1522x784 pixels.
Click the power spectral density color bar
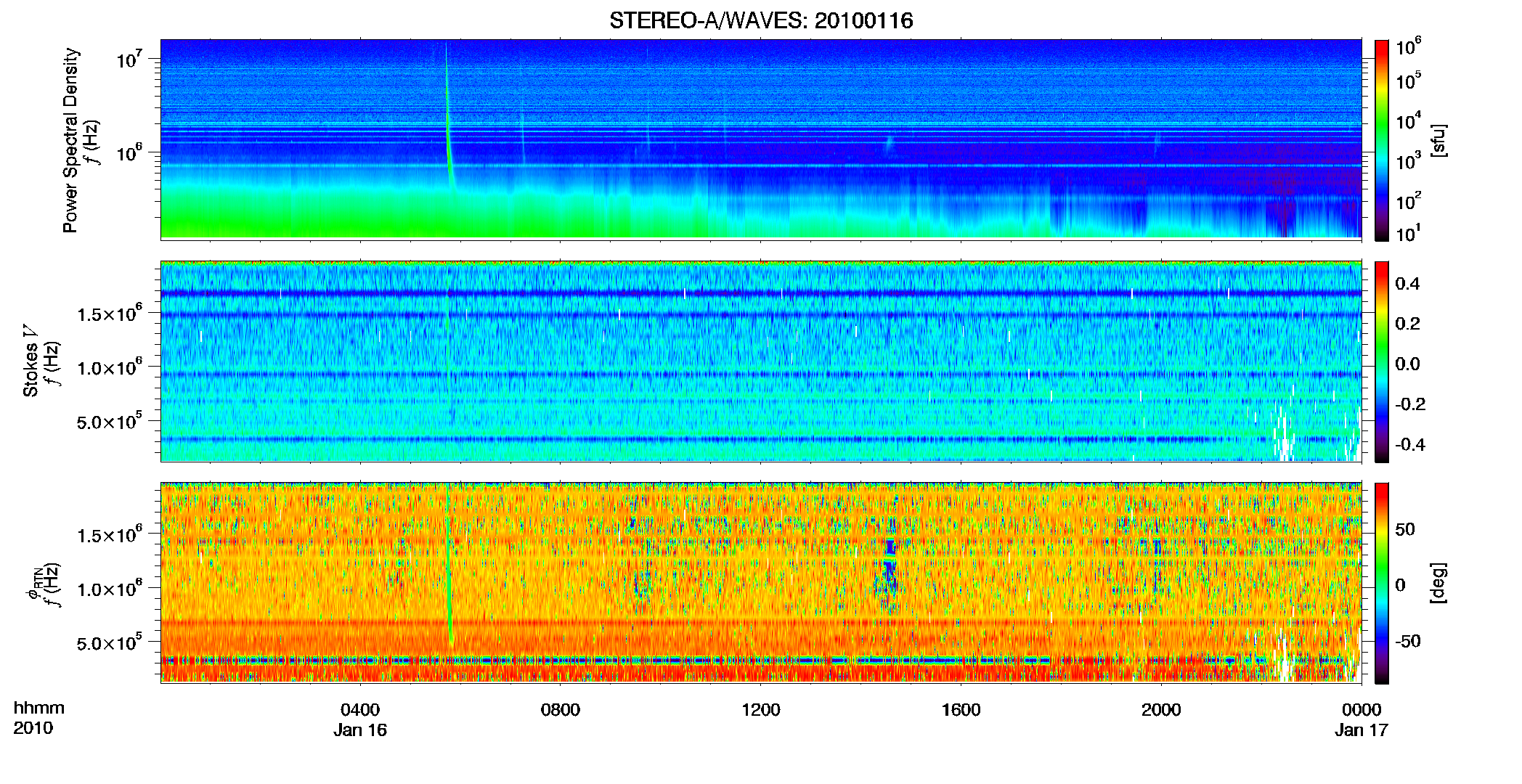pyautogui.click(x=1382, y=140)
